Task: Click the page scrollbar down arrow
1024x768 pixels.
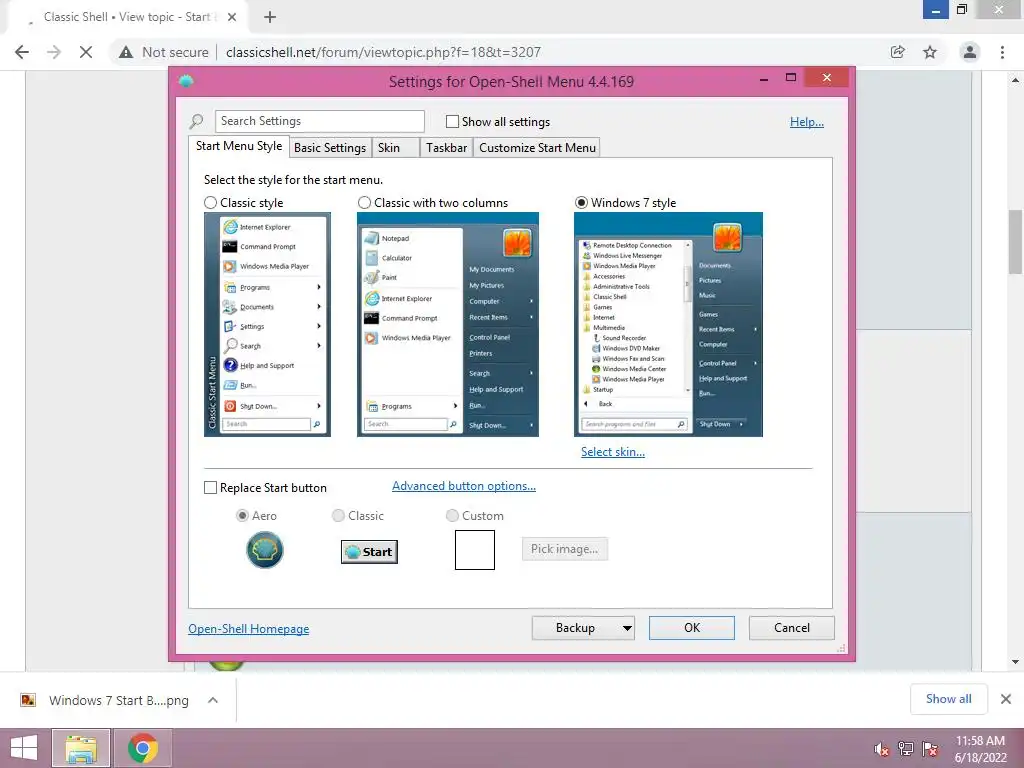Action: point(1015,662)
